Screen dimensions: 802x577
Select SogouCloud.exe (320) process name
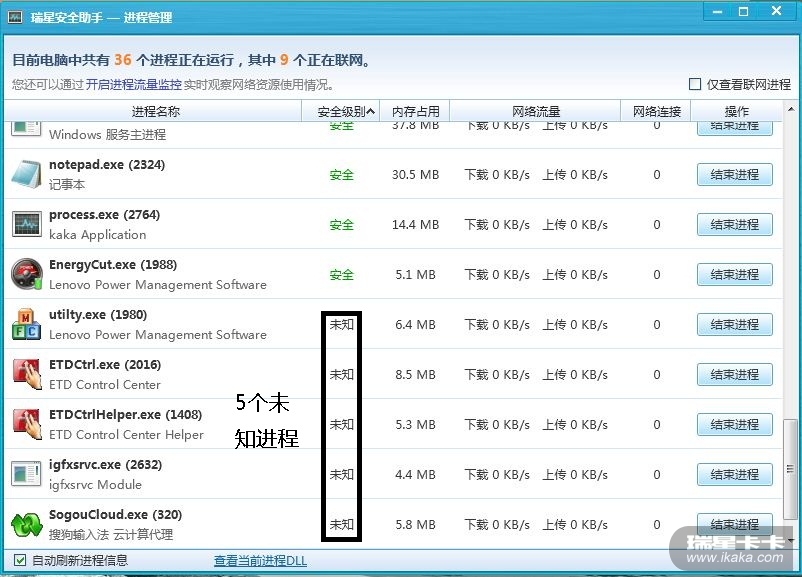(x=116, y=515)
